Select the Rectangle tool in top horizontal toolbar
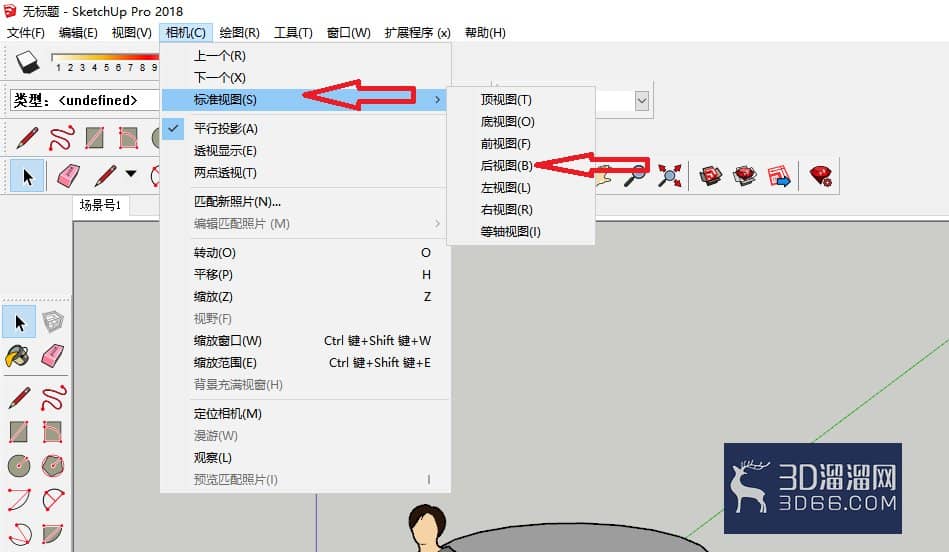Screen dimensions: 949x552 coord(94,138)
